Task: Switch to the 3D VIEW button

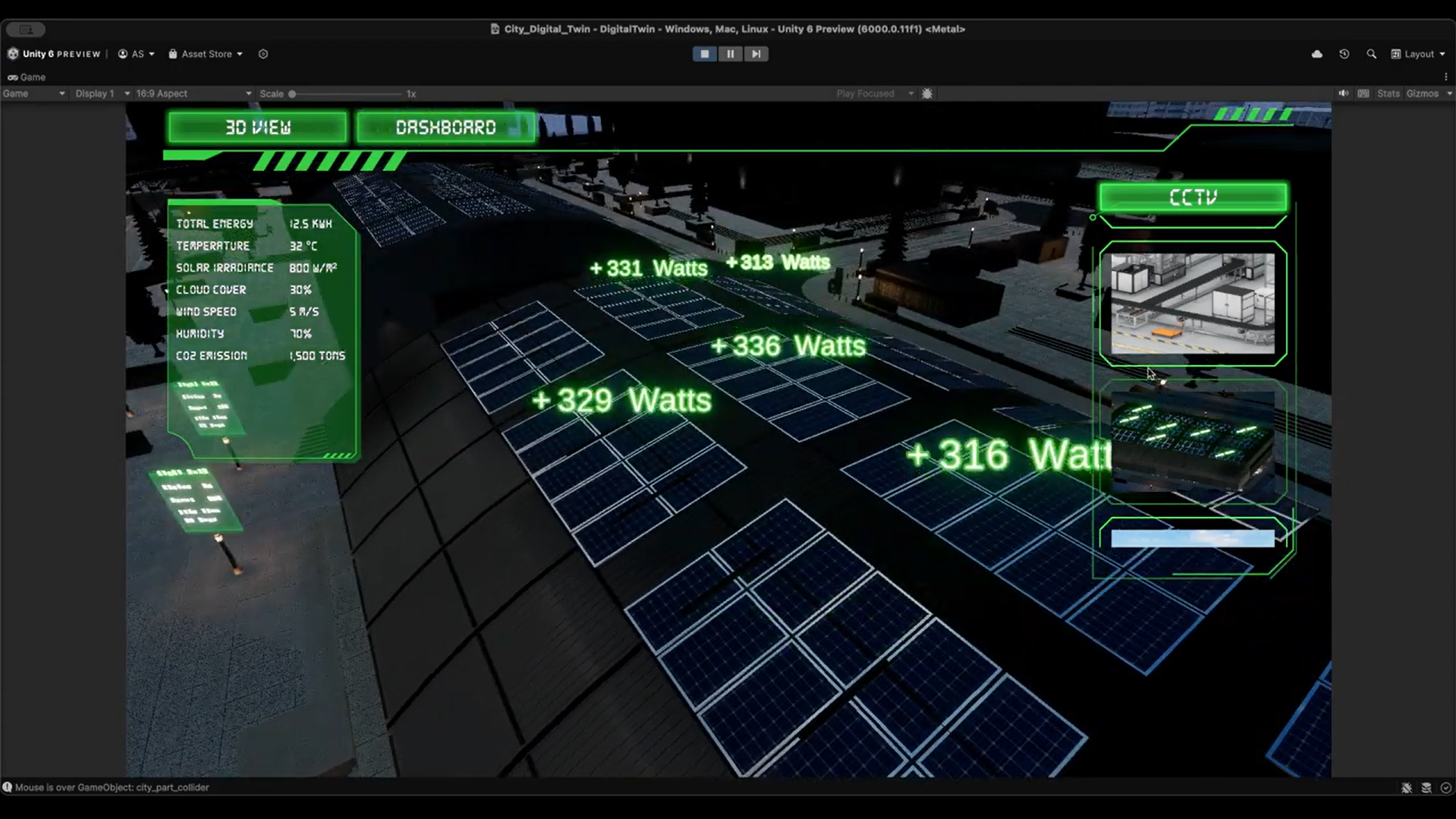Action: coord(258,128)
